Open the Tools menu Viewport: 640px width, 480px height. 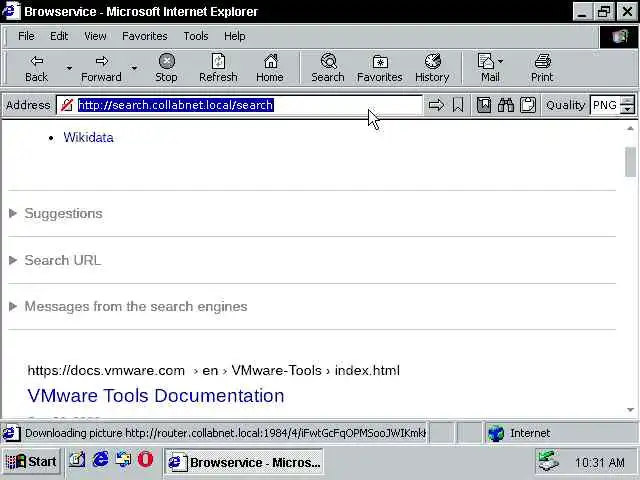196,36
